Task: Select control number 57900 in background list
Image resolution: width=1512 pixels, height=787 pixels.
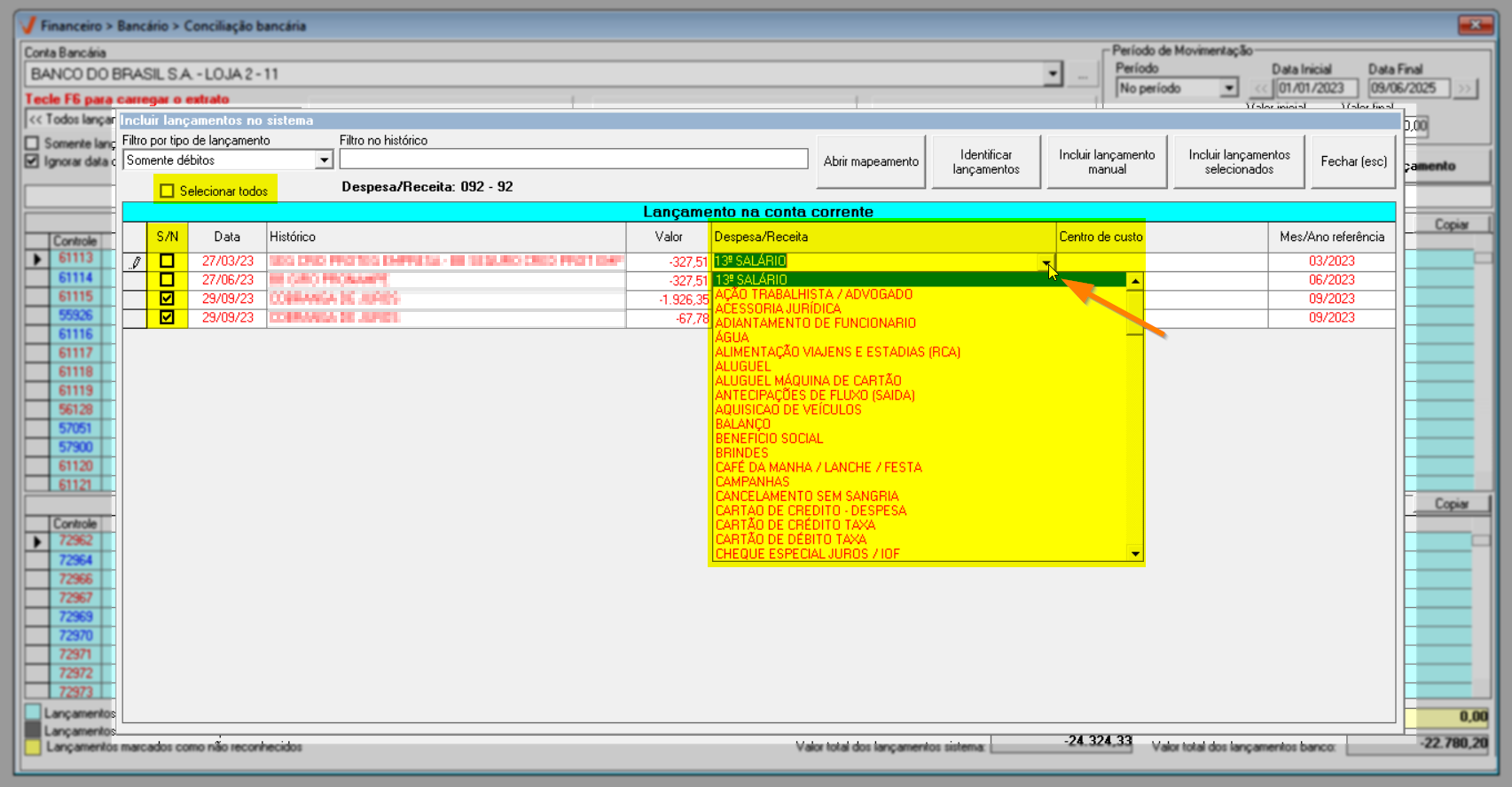Action: tap(76, 447)
